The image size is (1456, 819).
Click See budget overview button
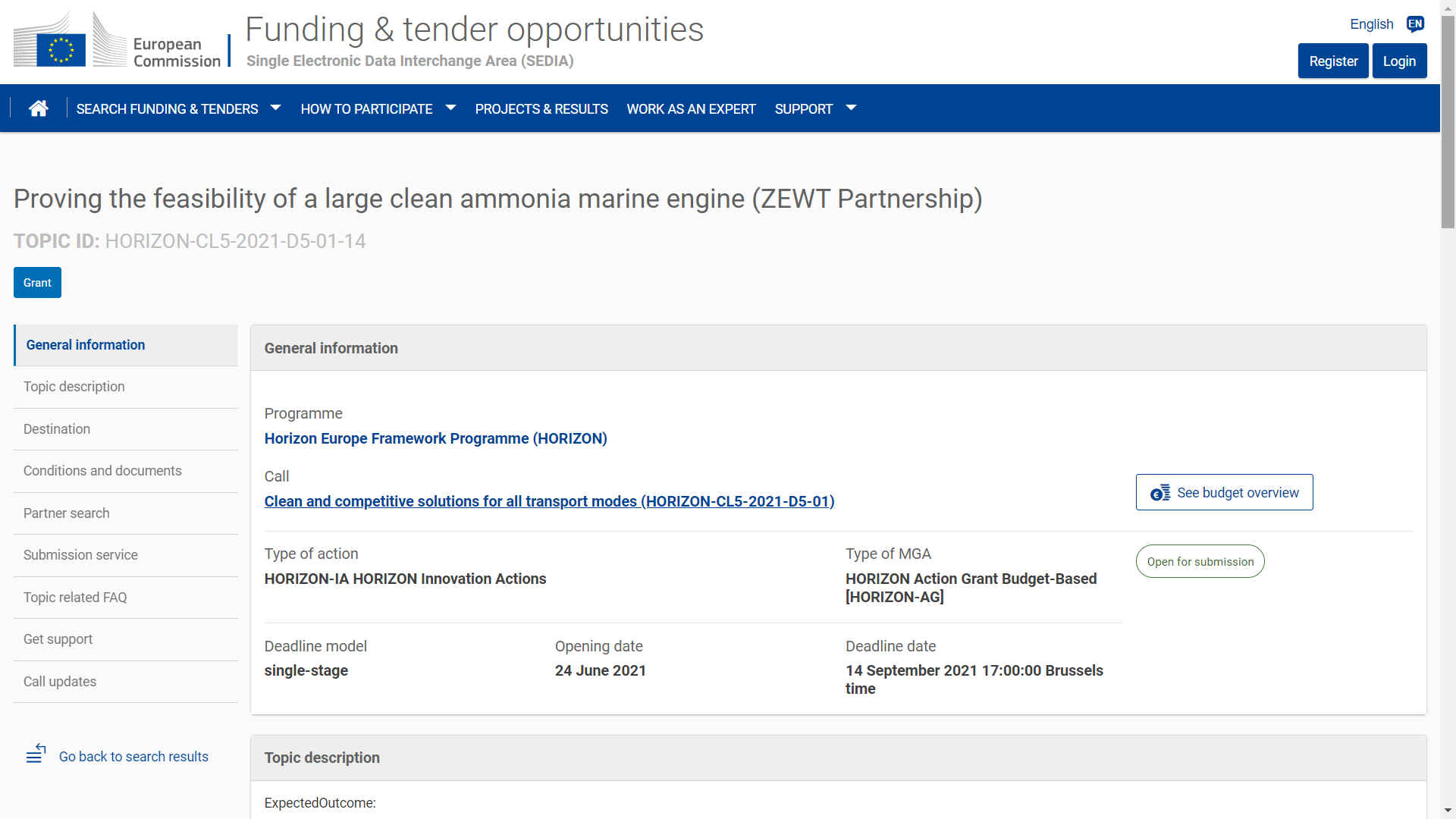(x=1224, y=492)
